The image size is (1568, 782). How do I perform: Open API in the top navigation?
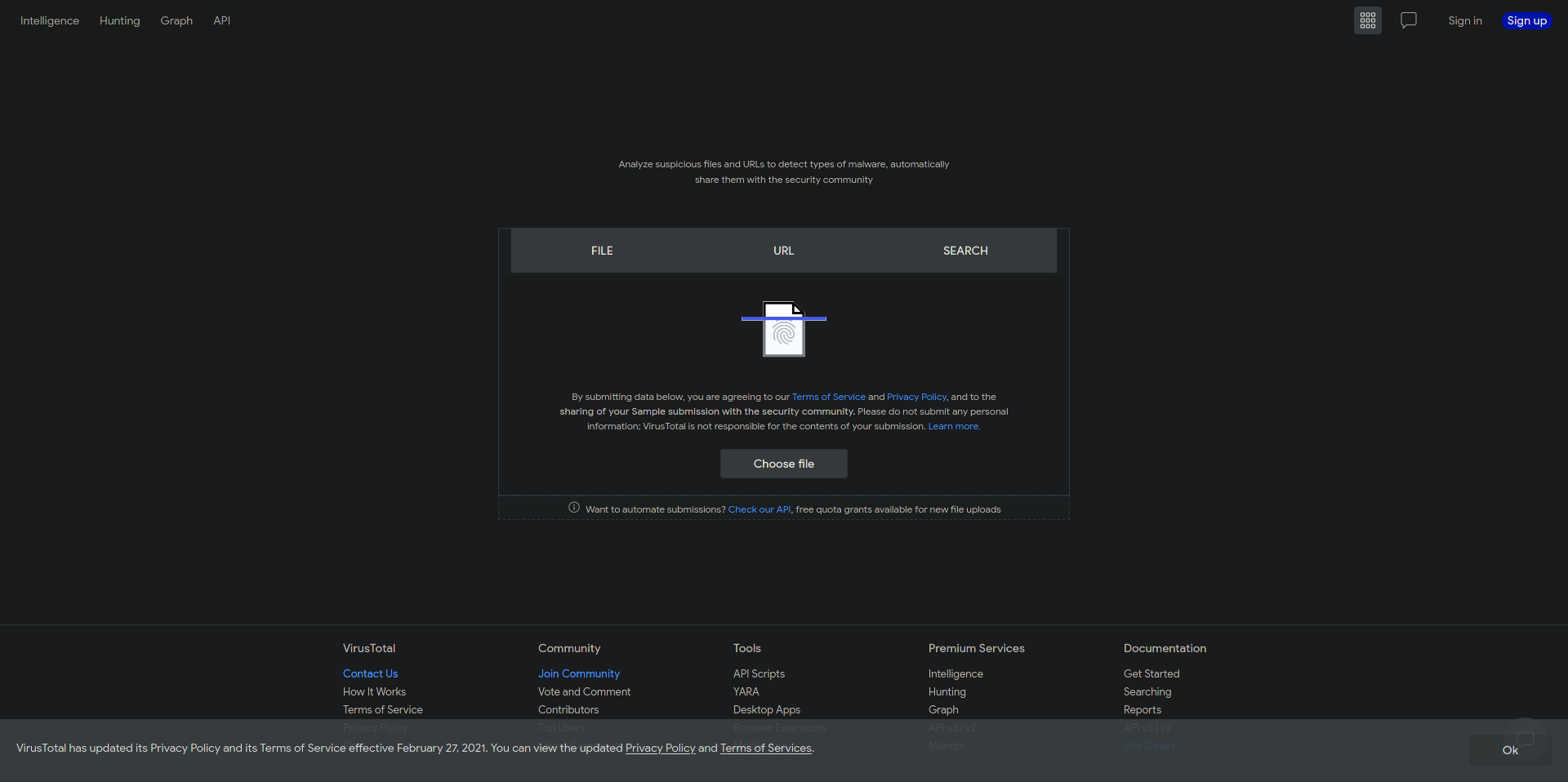pyautogui.click(x=222, y=20)
